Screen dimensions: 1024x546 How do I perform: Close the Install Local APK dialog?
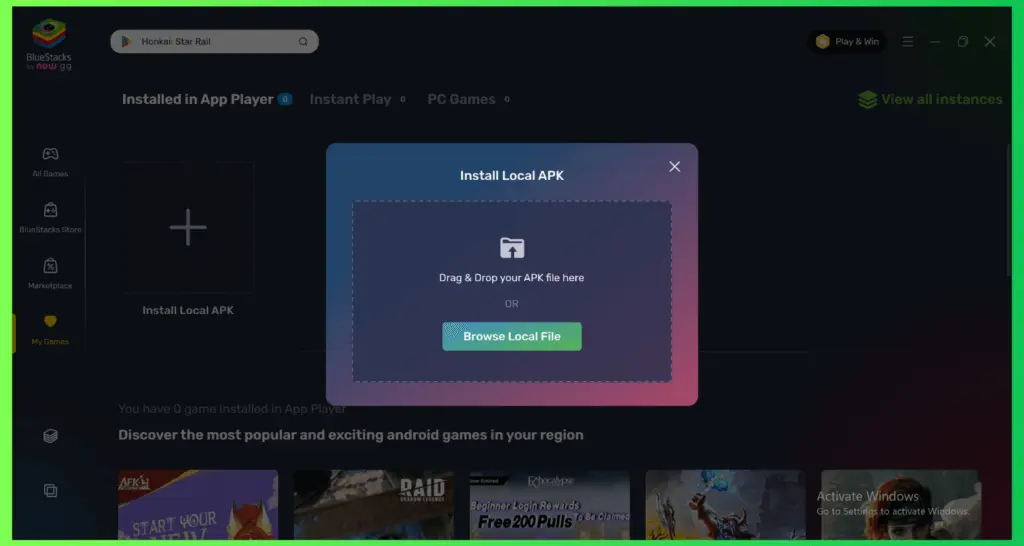675,167
